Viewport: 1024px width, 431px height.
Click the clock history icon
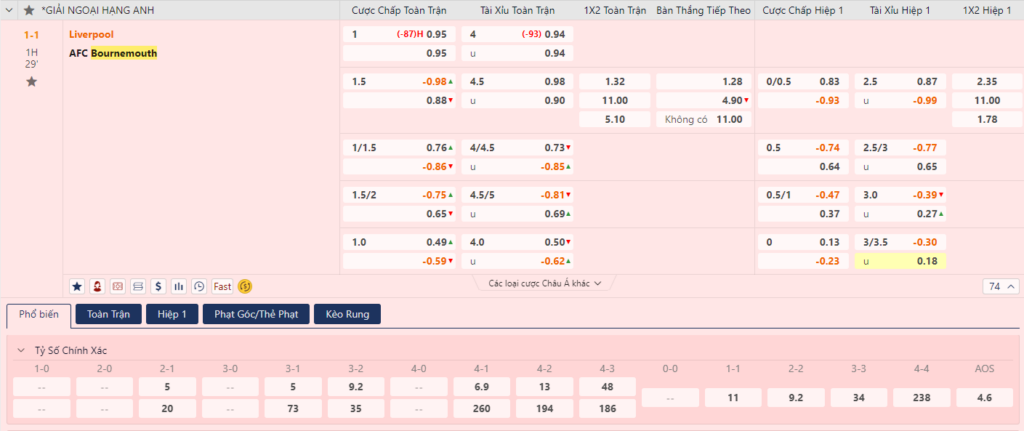pyautogui.click(x=199, y=286)
